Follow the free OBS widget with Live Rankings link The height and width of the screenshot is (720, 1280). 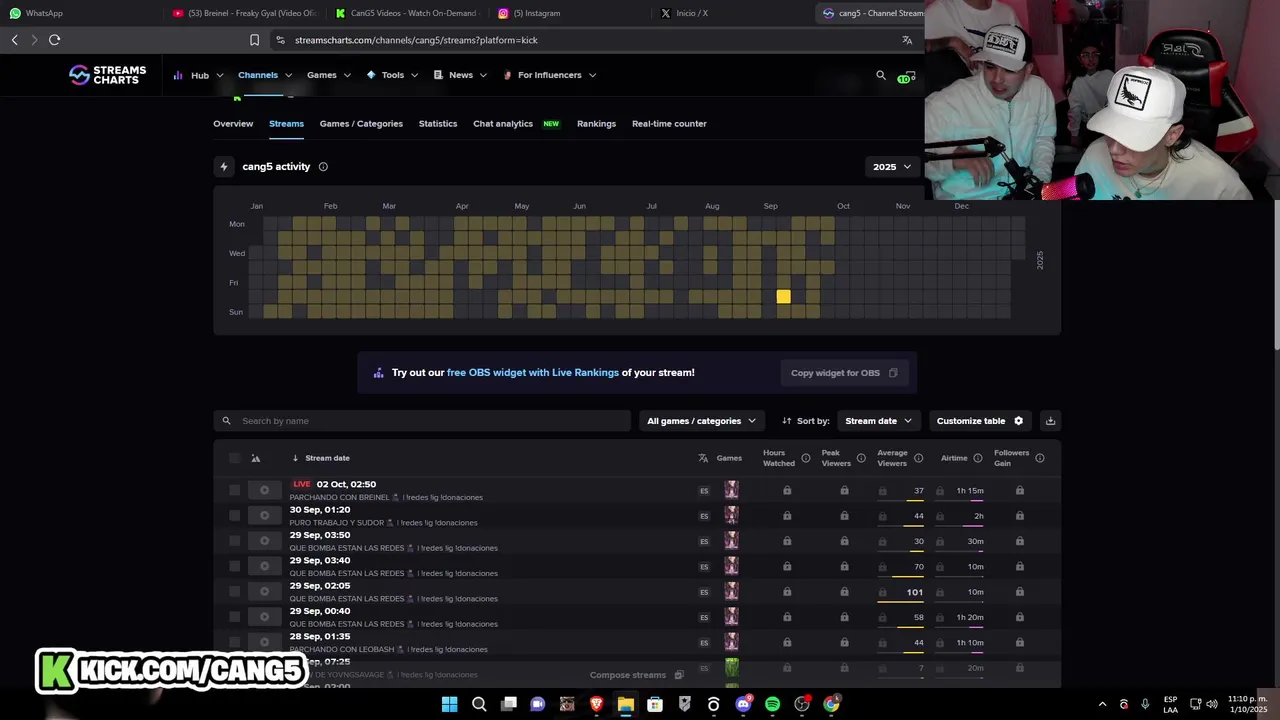pos(533,373)
